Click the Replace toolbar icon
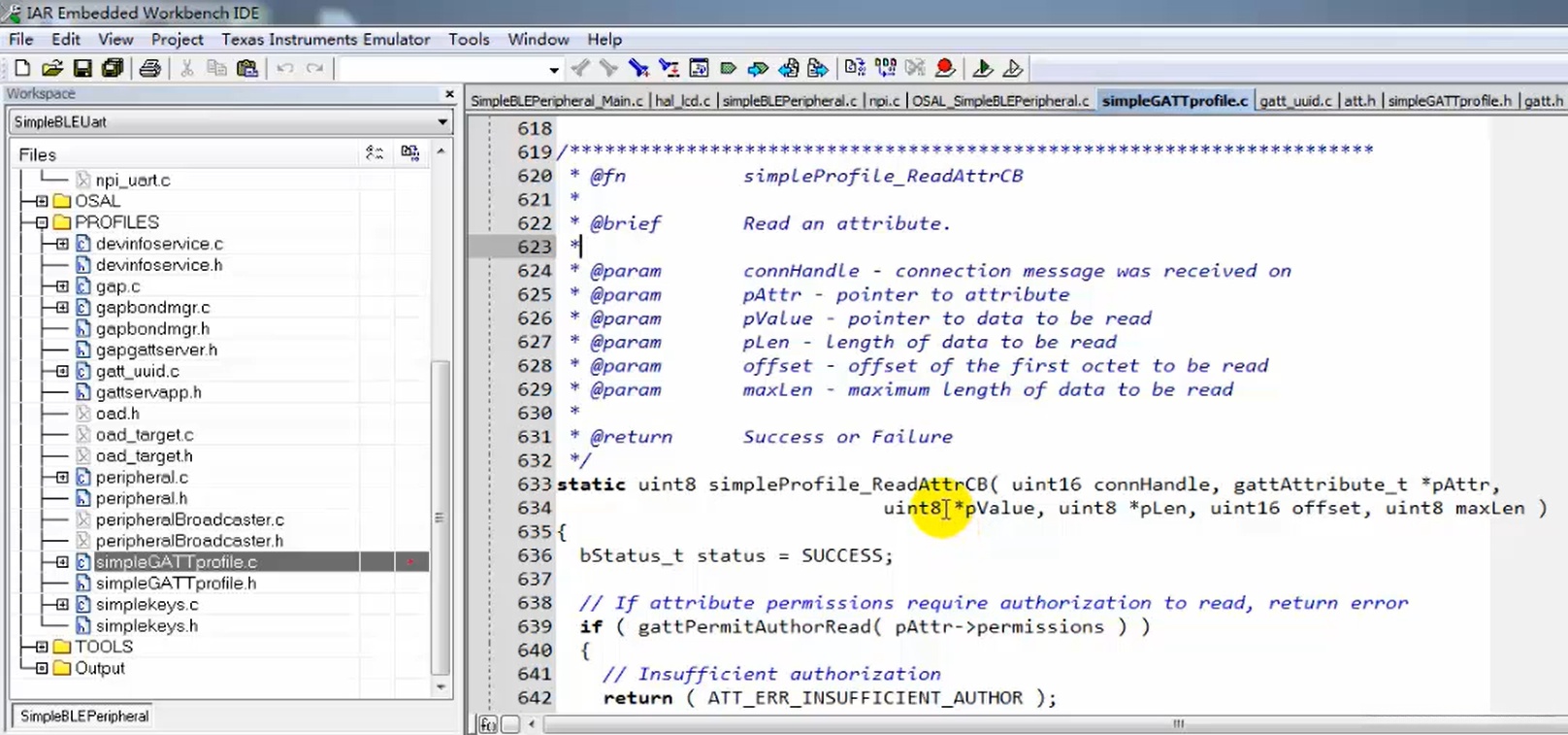1568x735 pixels. (x=669, y=68)
